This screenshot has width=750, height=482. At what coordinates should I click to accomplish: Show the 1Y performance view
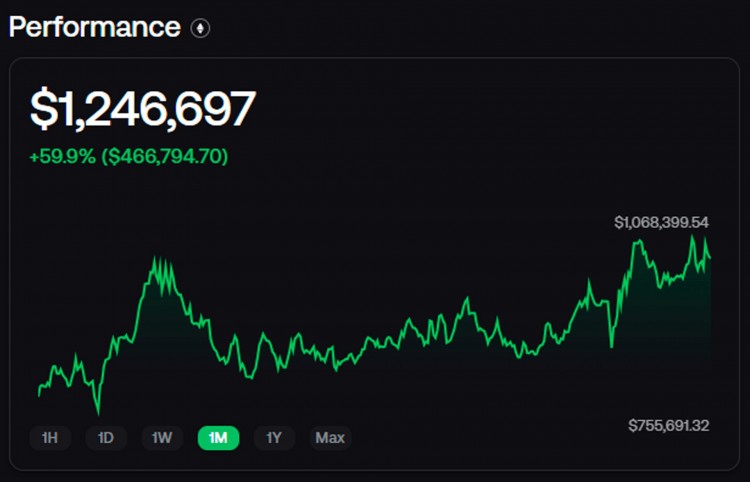[274, 438]
